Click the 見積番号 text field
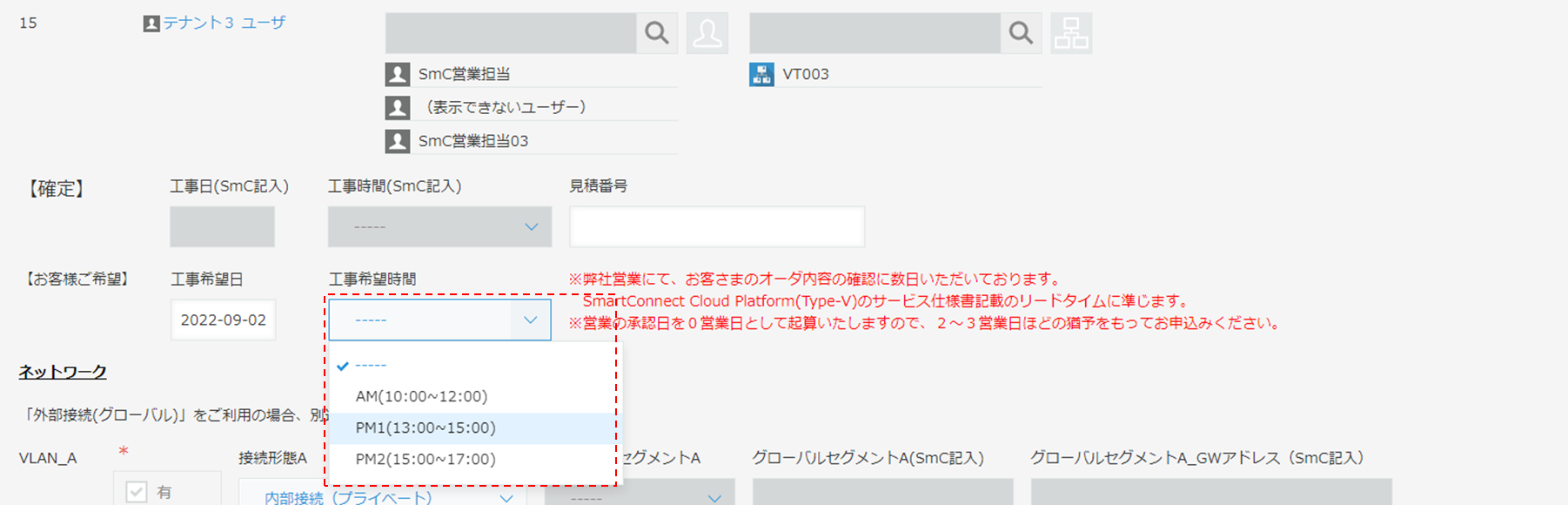The height and width of the screenshot is (505, 1568). click(x=717, y=226)
